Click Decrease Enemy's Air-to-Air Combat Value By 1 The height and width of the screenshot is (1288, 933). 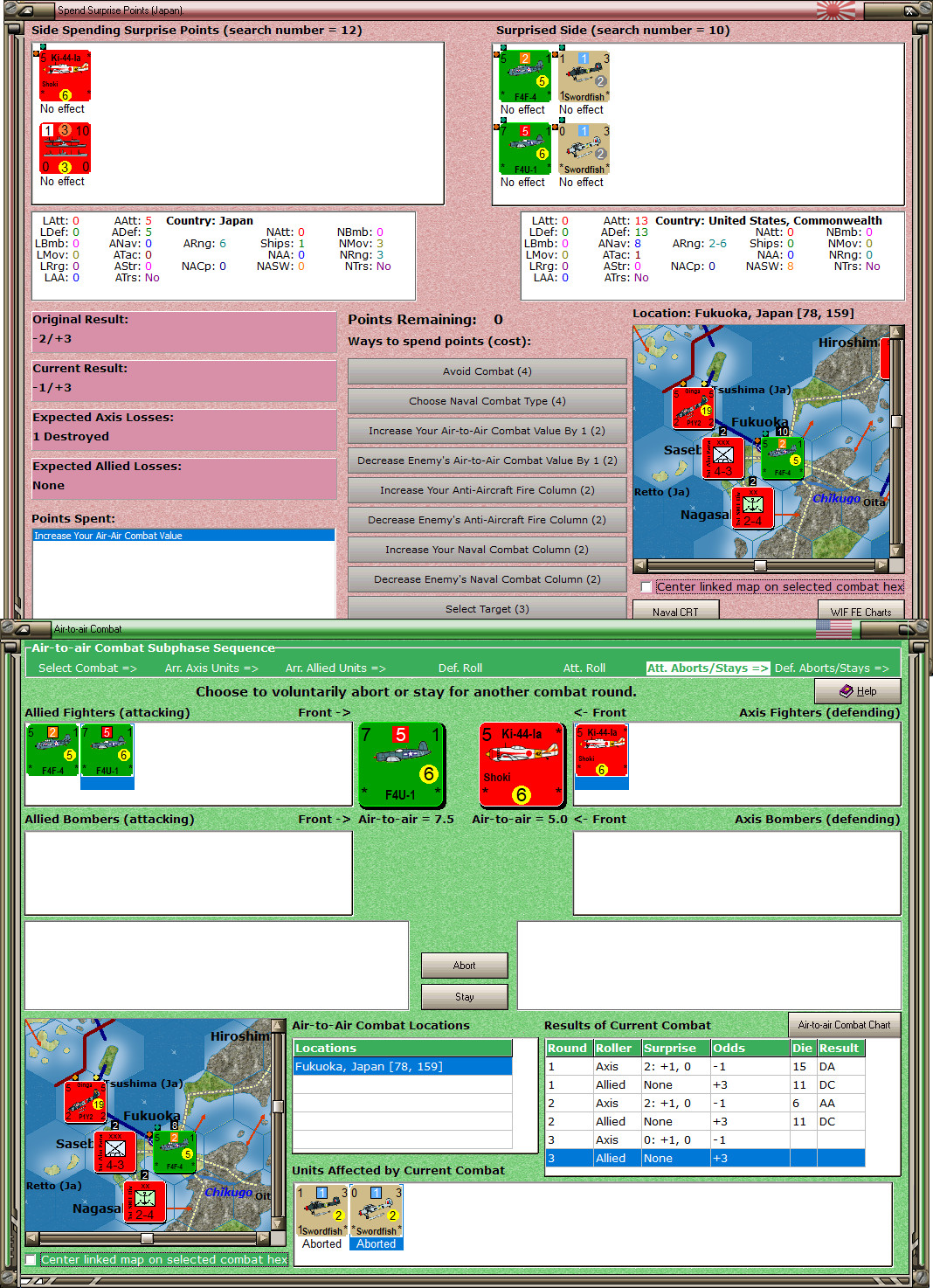[487, 460]
